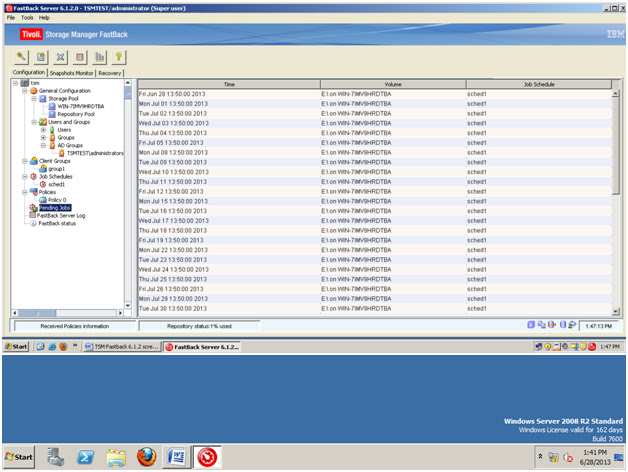Collapse the Client Groups node
The image size is (628, 472).
click(x=24, y=161)
